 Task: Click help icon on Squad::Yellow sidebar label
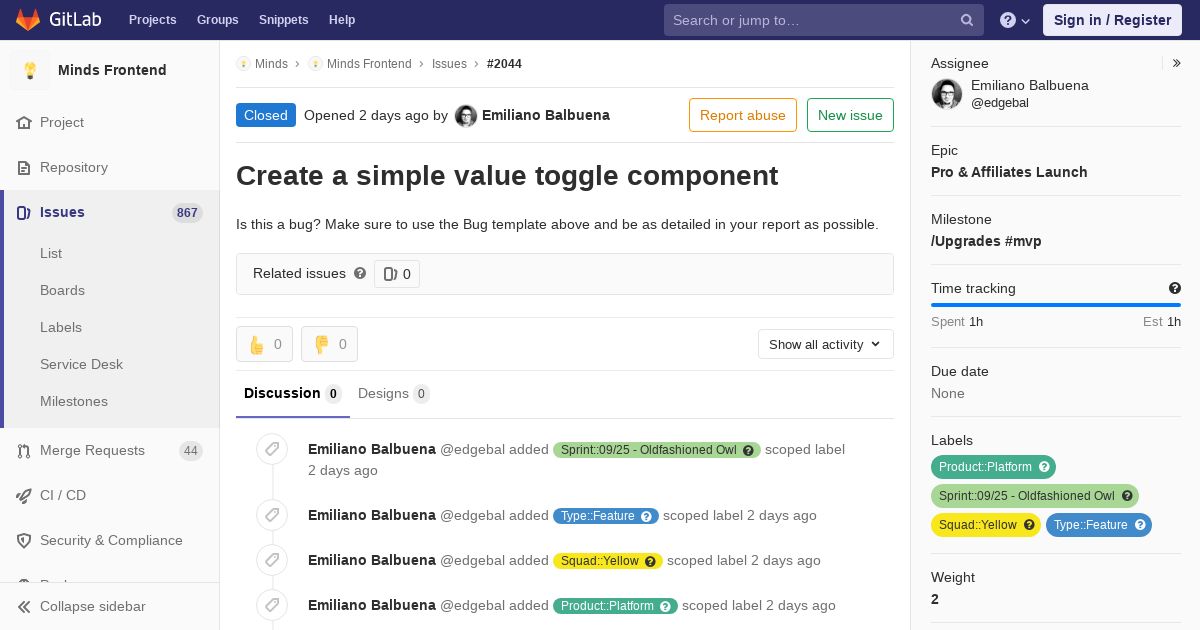(x=1029, y=525)
